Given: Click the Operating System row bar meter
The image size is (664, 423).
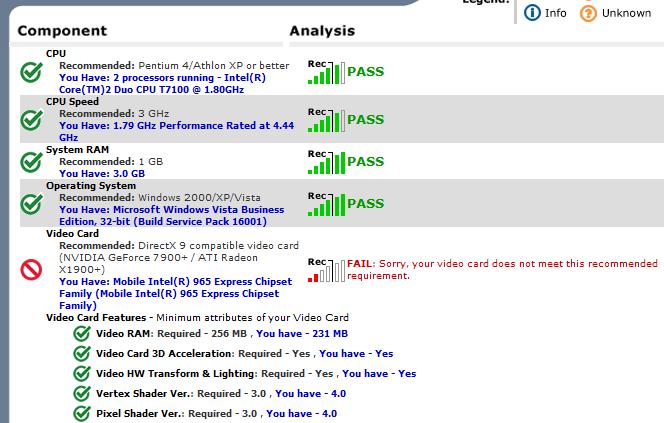Looking at the screenshot, I should tap(326, 204).
